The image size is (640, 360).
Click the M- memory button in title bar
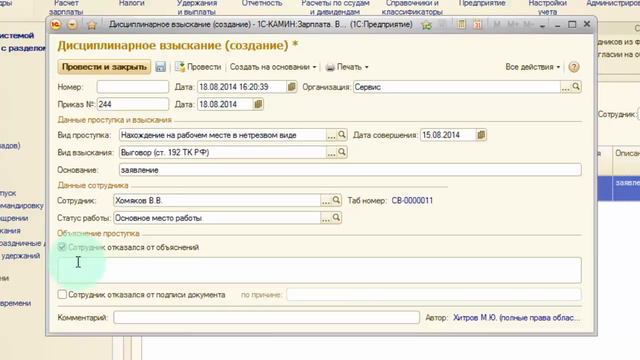[528, 25]
